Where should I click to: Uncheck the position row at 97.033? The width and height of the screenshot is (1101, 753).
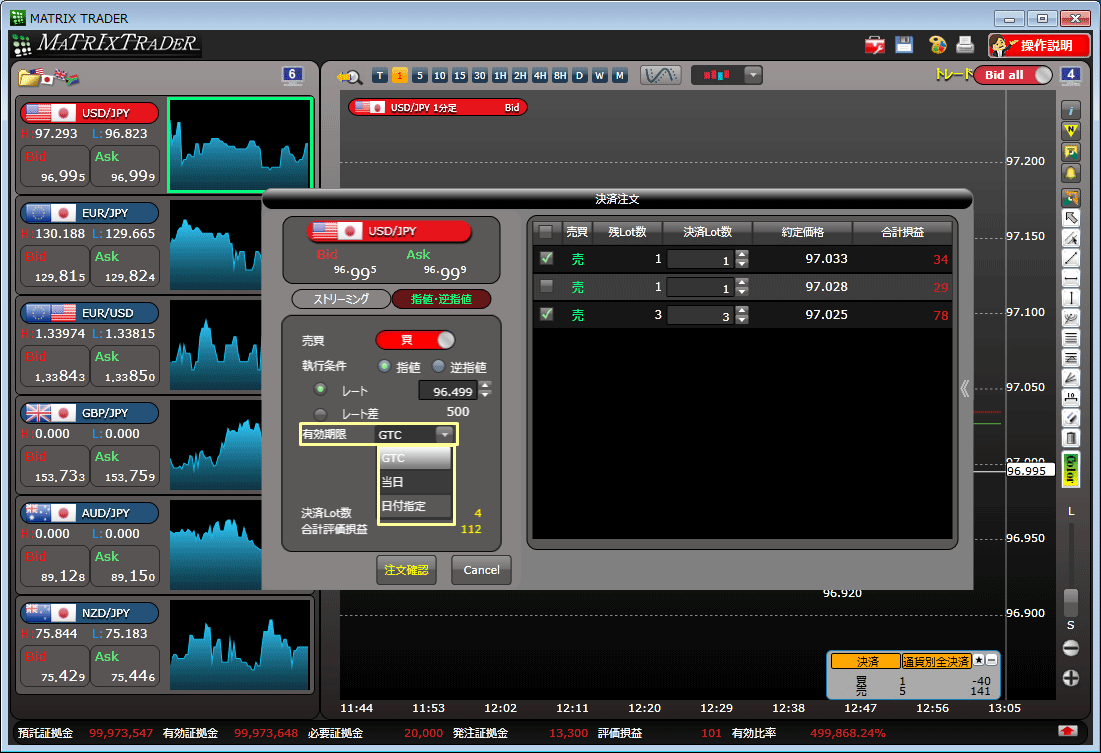(546, 258)
